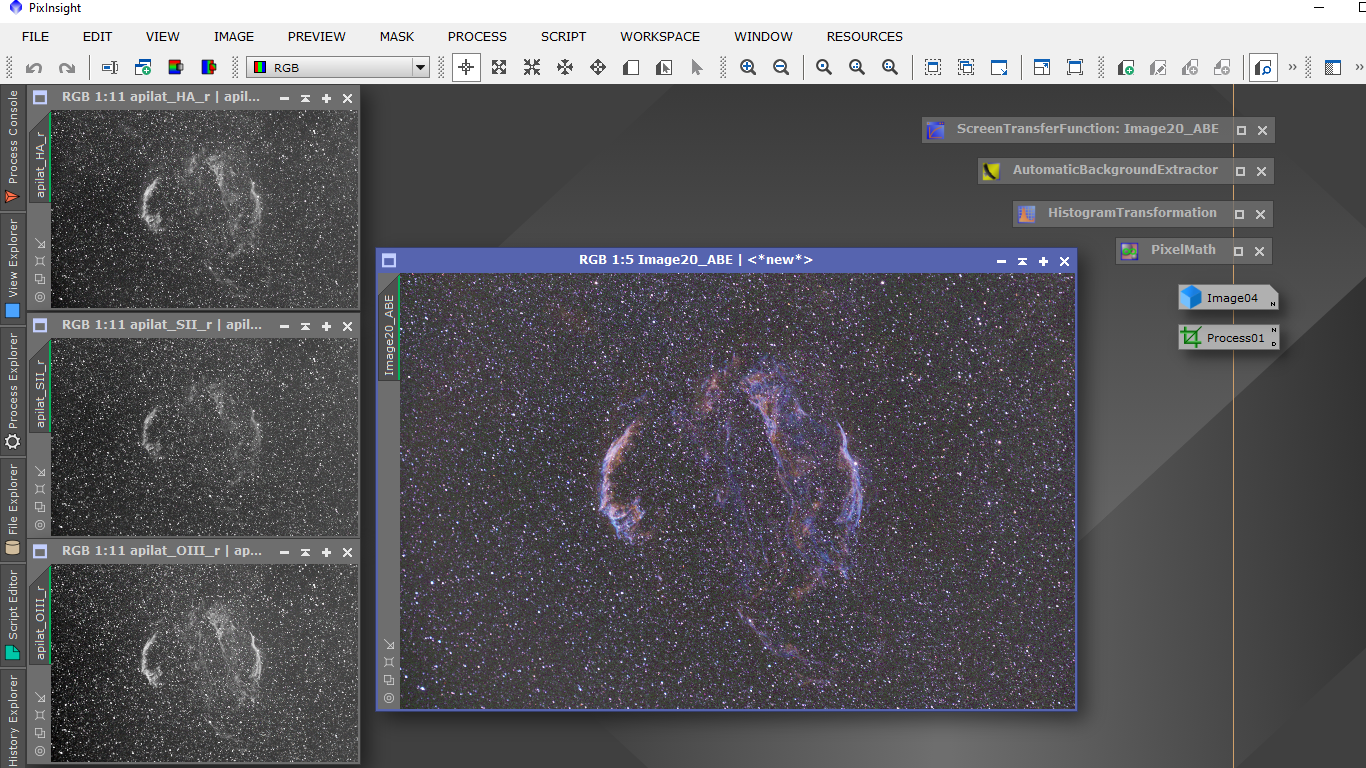
Task: Click the plain magnifier zoom icon
Action: pos(824,68)
